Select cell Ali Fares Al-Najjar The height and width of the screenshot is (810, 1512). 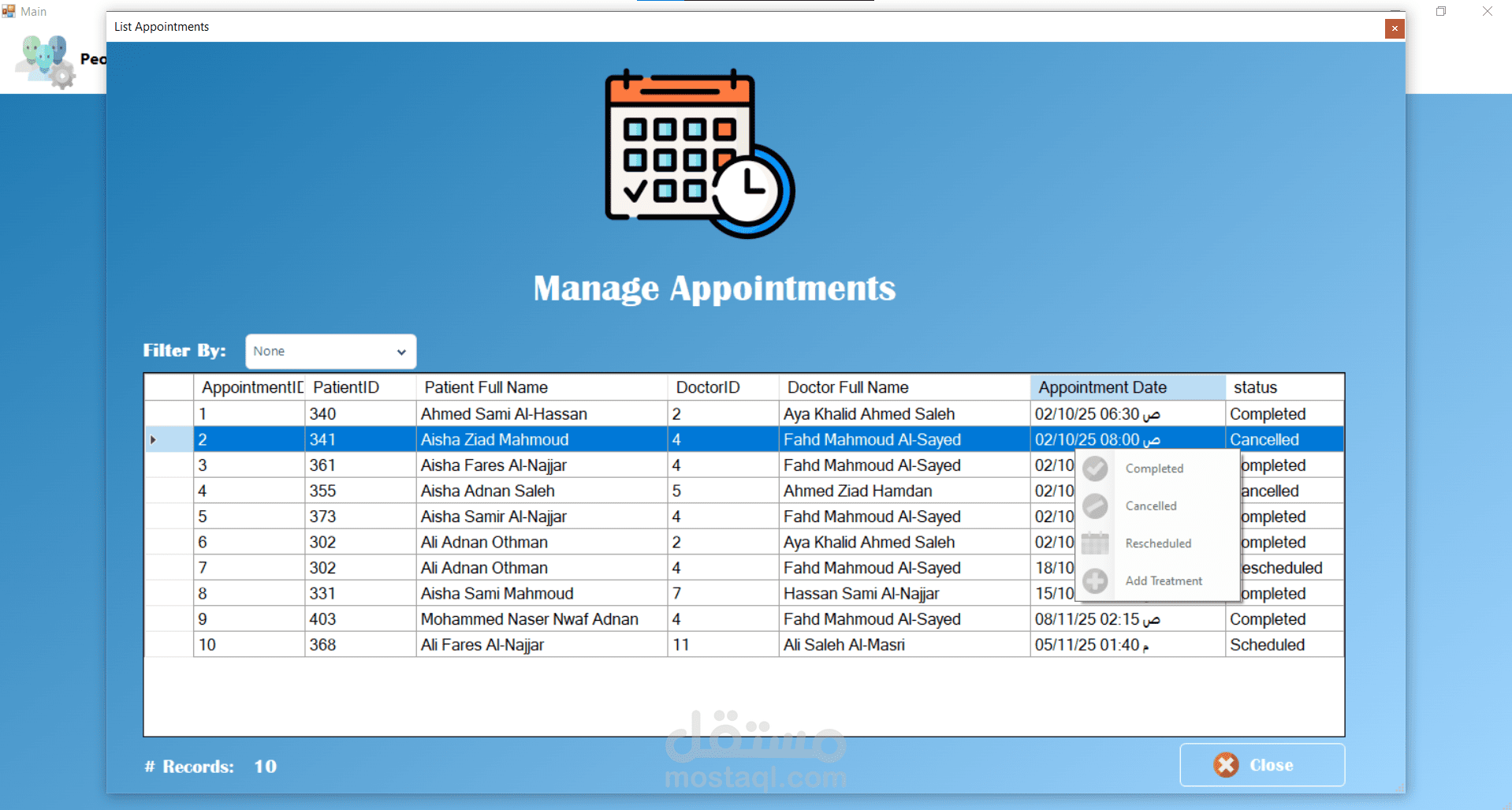point(542,644)
